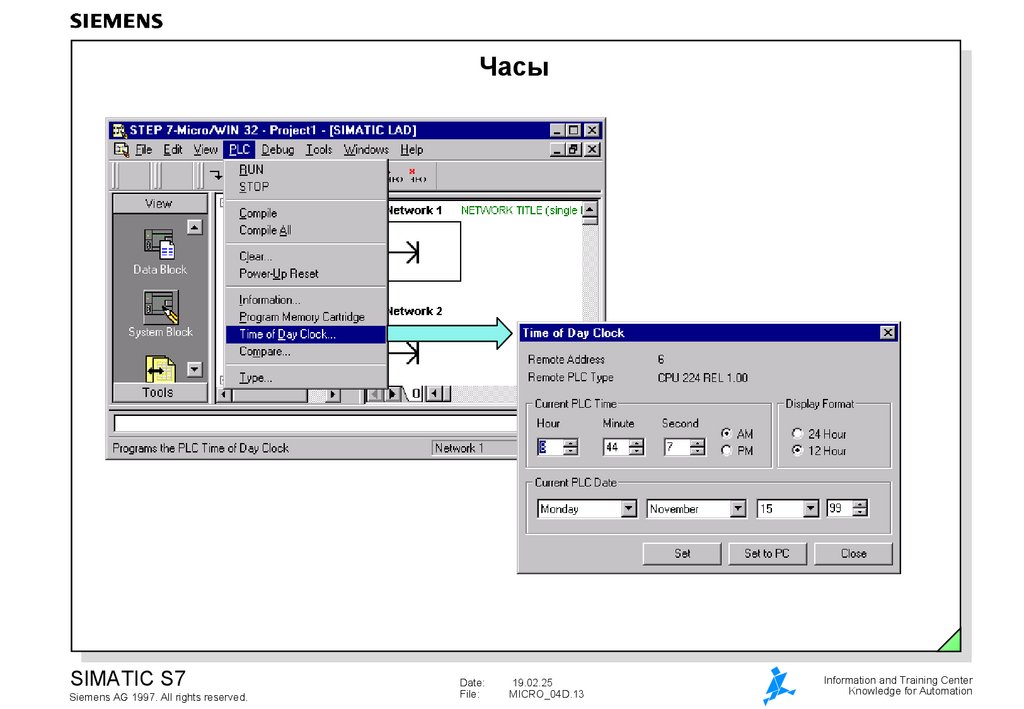Open the Data Block view icon
1024x709 pixels.
[159, 244]
